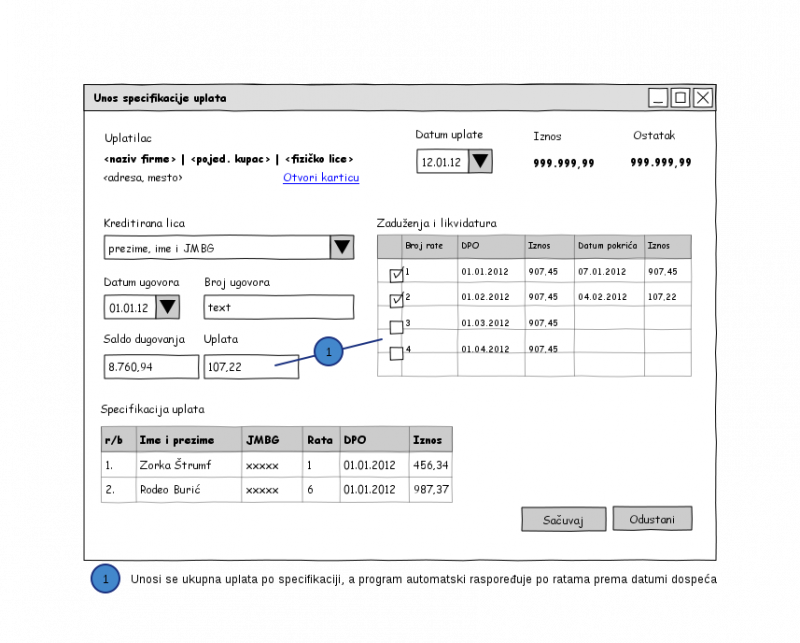Maximize the Unos specifikacije uplata window
Screen dimensions: 800x643
click(x=680, y=97)
